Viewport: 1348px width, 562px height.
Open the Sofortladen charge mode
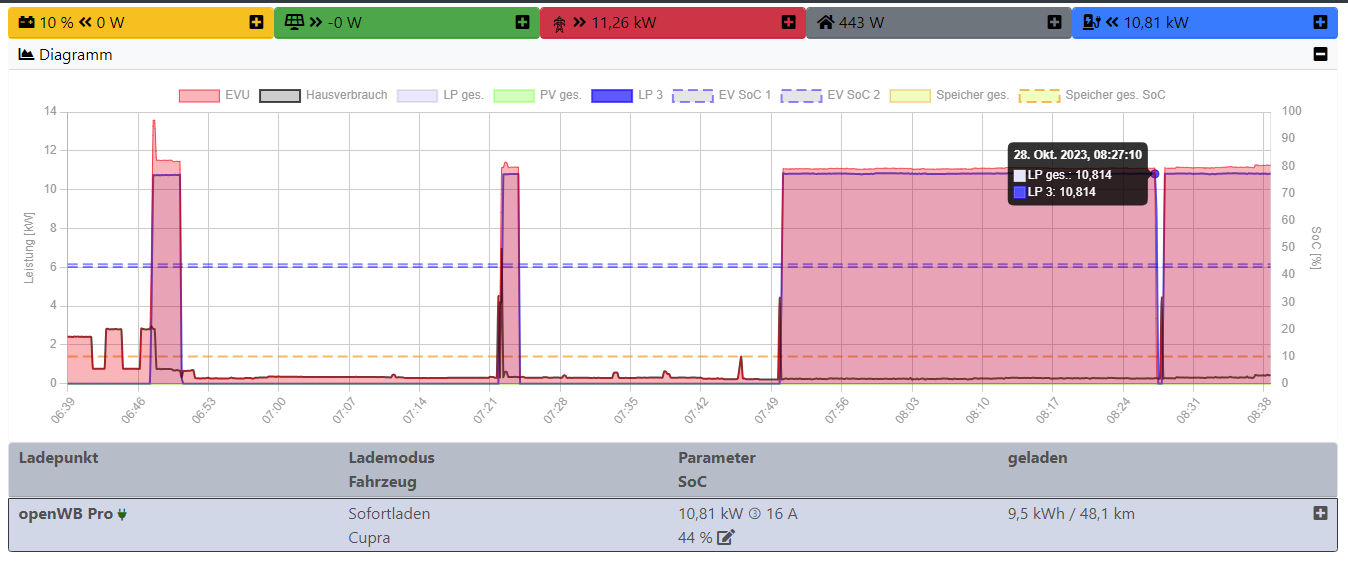click(389, 514)
